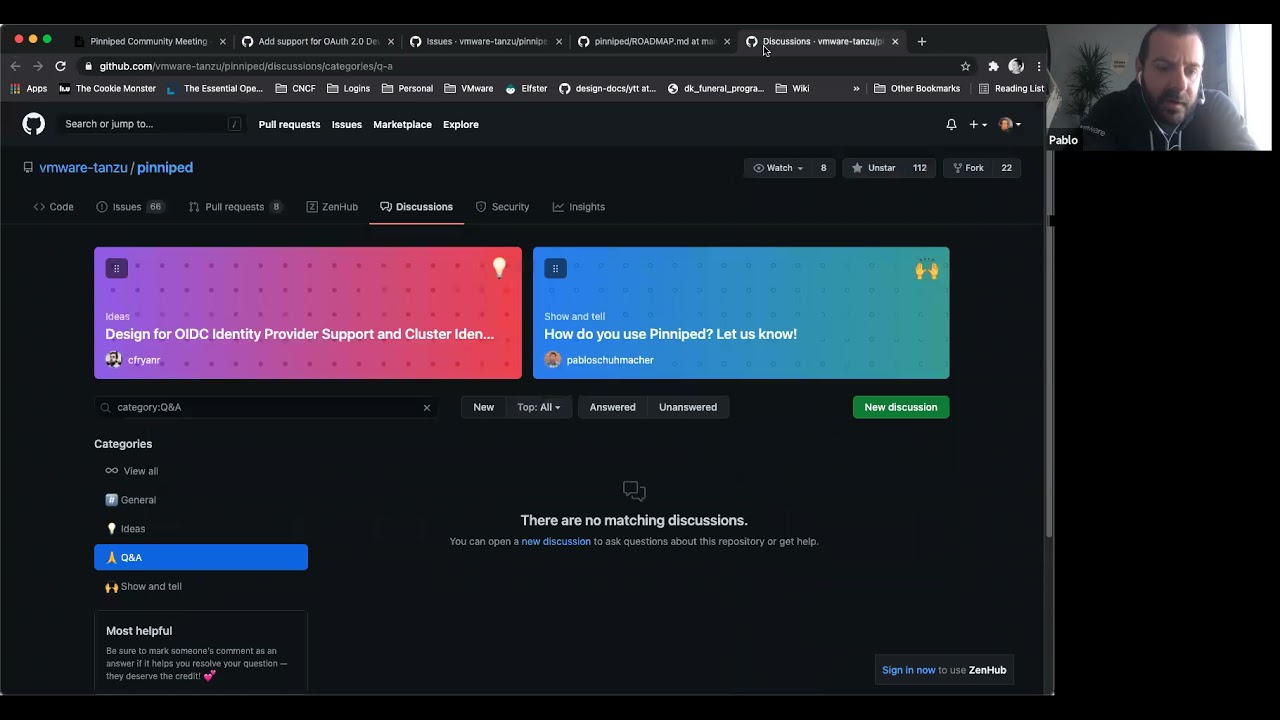The image size is (1280, 720).
Task: Click the green New discussion button
Action: (x=901, y=407)
